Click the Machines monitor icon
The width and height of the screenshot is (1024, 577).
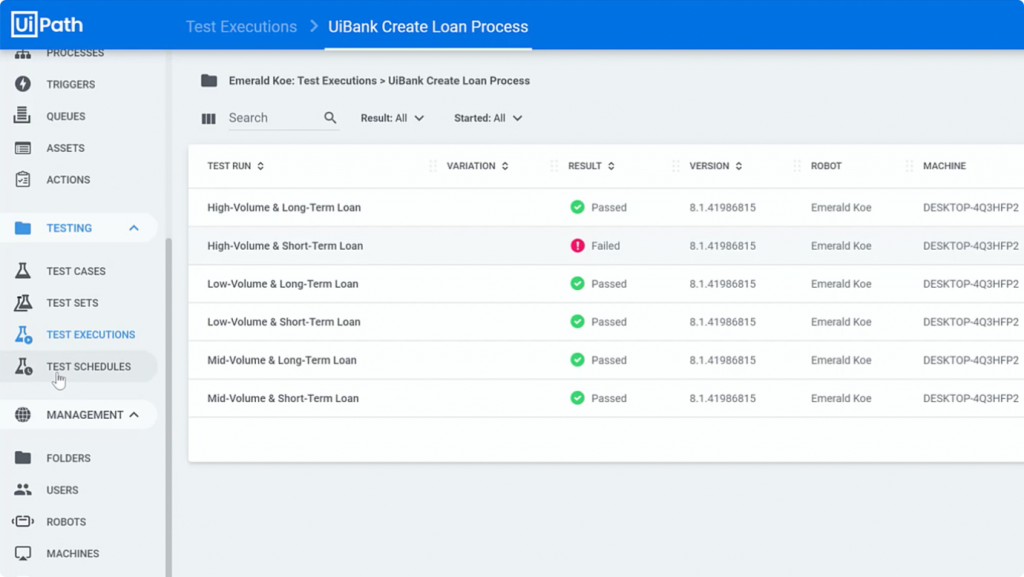[x=23, y=554]
